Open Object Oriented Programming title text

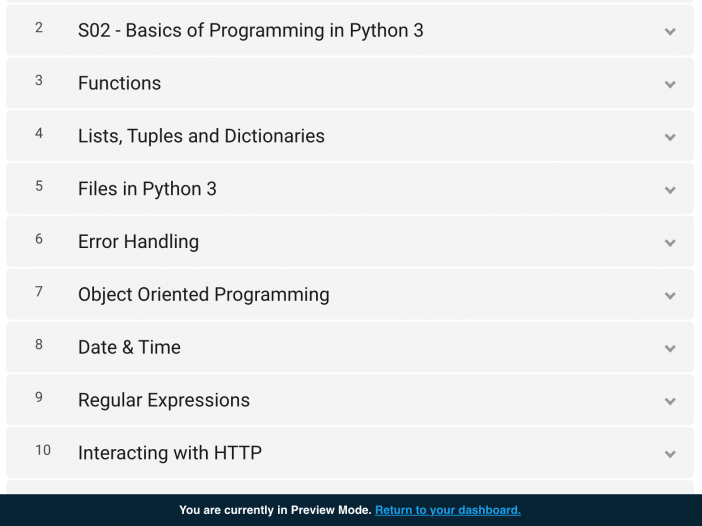(204, 295)
